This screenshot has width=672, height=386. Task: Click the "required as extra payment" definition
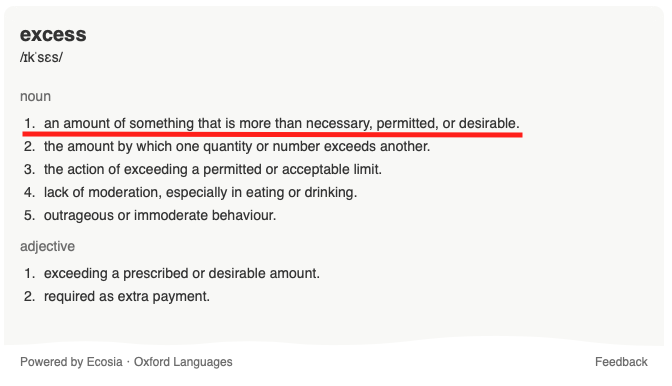coord(127,296)
